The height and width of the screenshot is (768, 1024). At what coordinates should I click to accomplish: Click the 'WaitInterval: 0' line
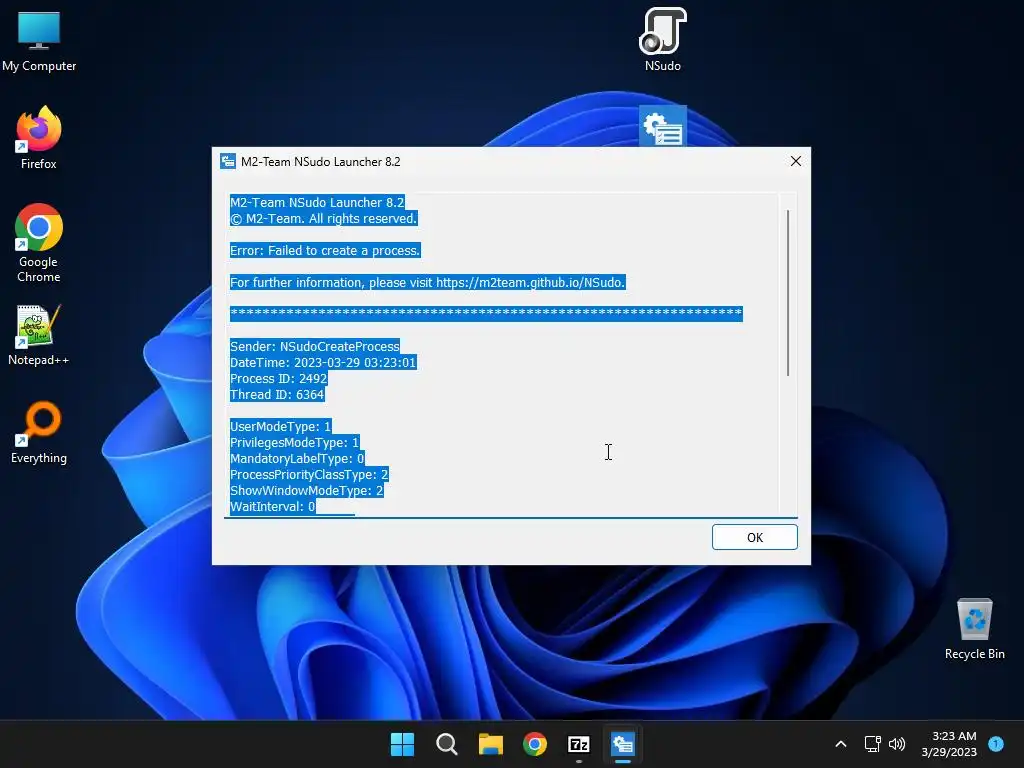pos(272,506)
